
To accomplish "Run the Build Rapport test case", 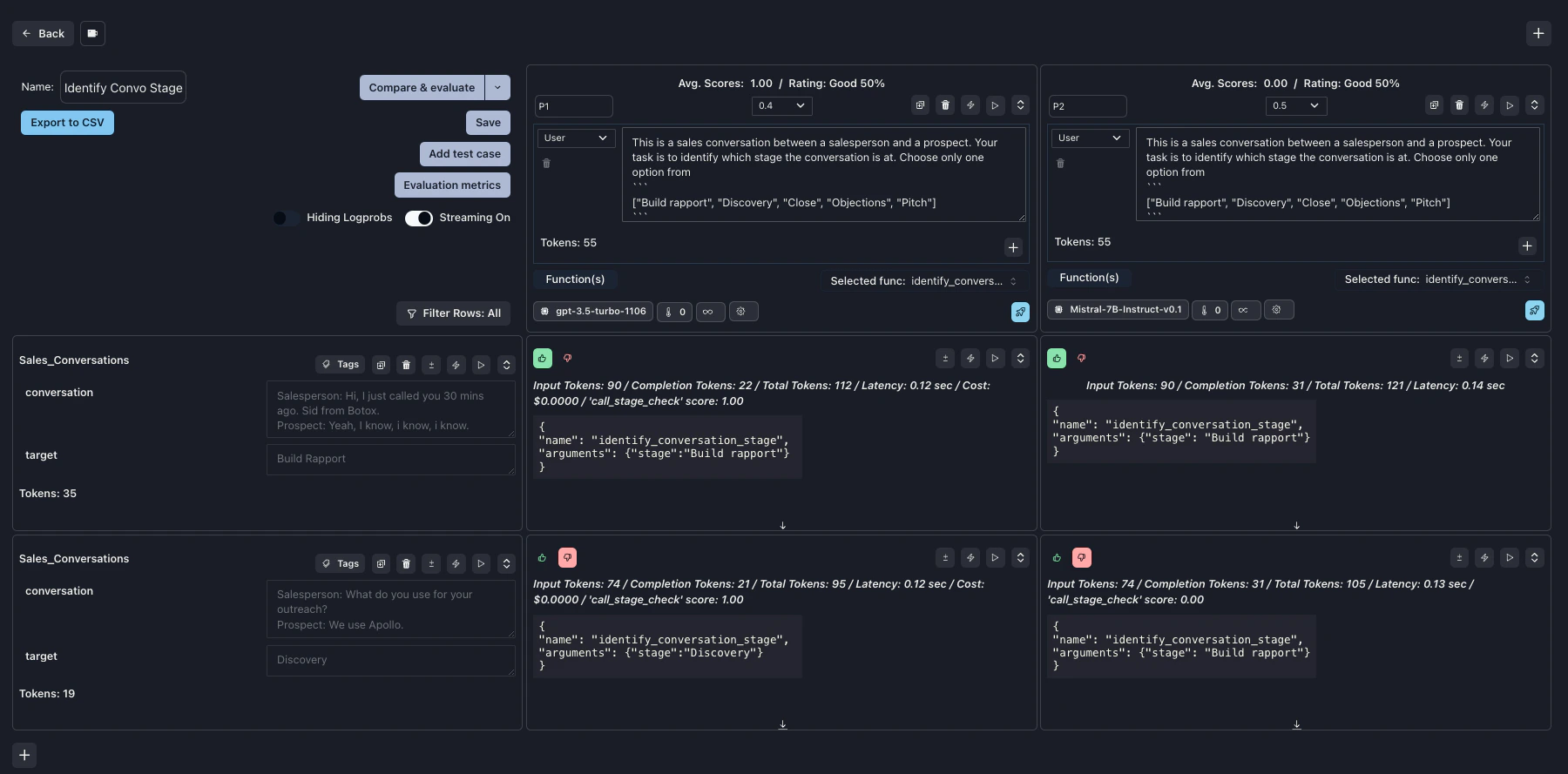I will click(x=481, y=365).
